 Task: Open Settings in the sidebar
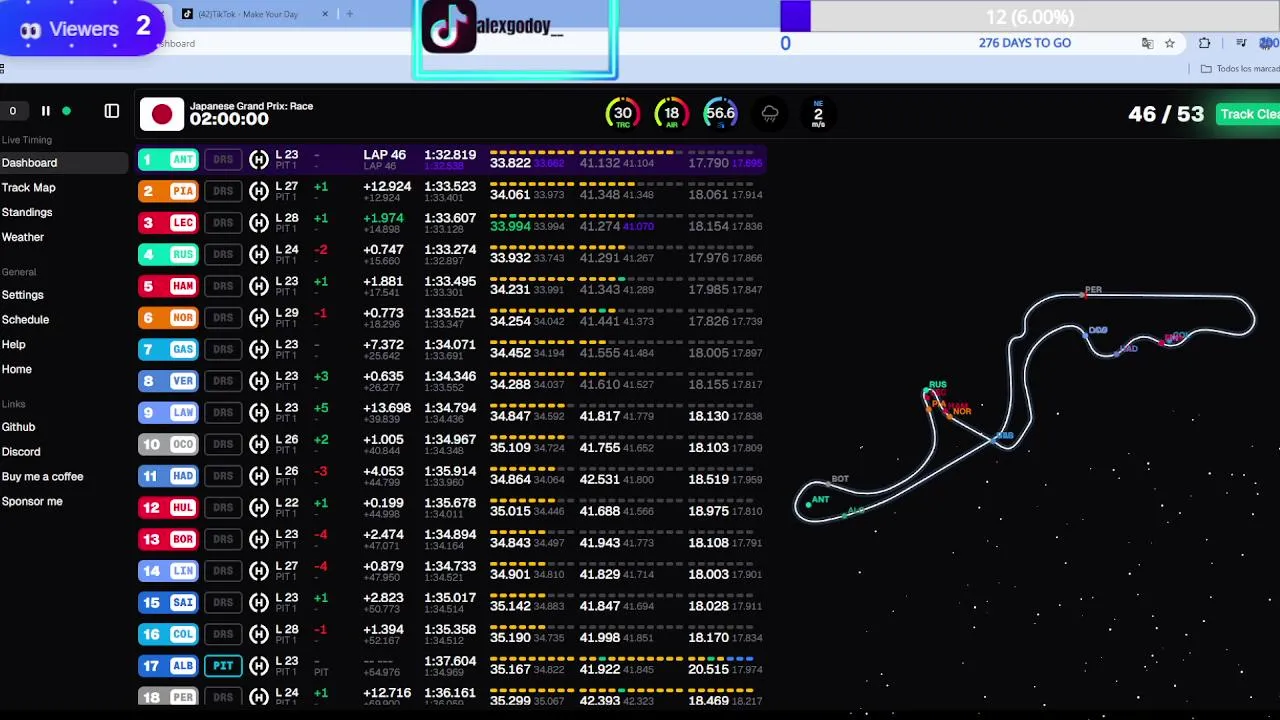coord(23,295)
